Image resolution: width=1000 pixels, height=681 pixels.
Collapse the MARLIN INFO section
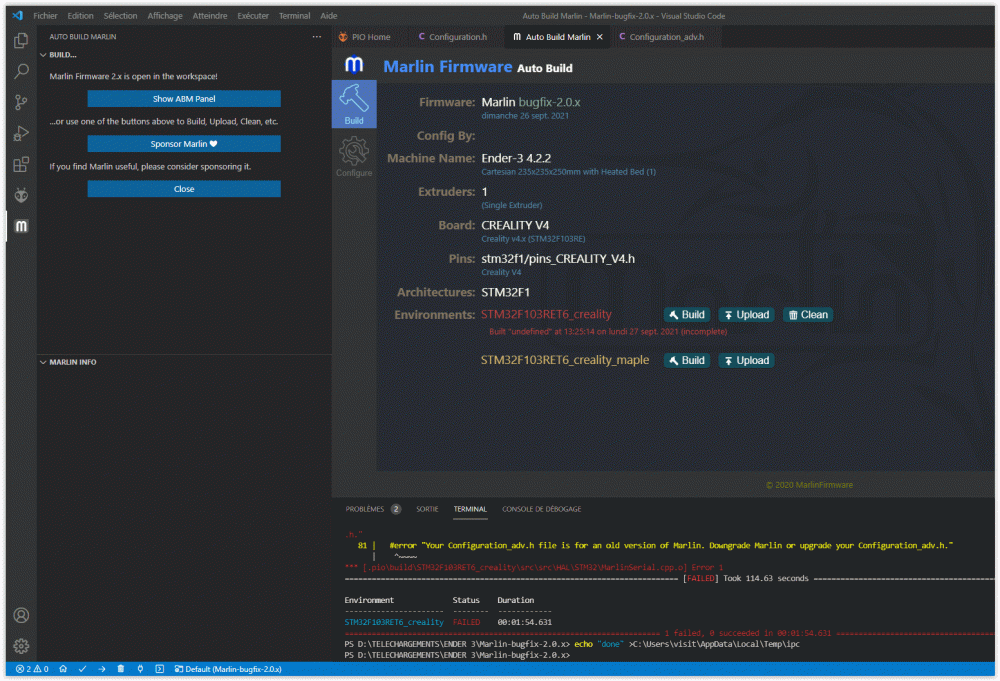[x=68, y=362]
